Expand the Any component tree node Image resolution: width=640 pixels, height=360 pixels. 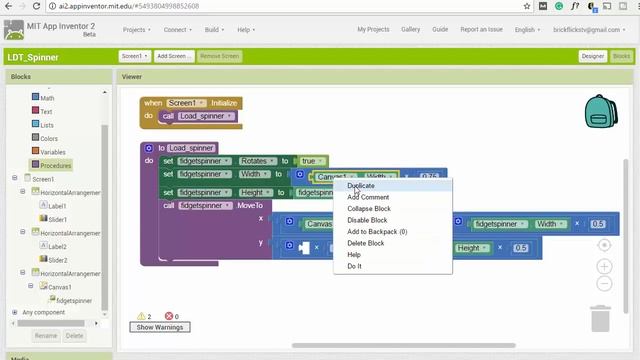pos(15,312)
